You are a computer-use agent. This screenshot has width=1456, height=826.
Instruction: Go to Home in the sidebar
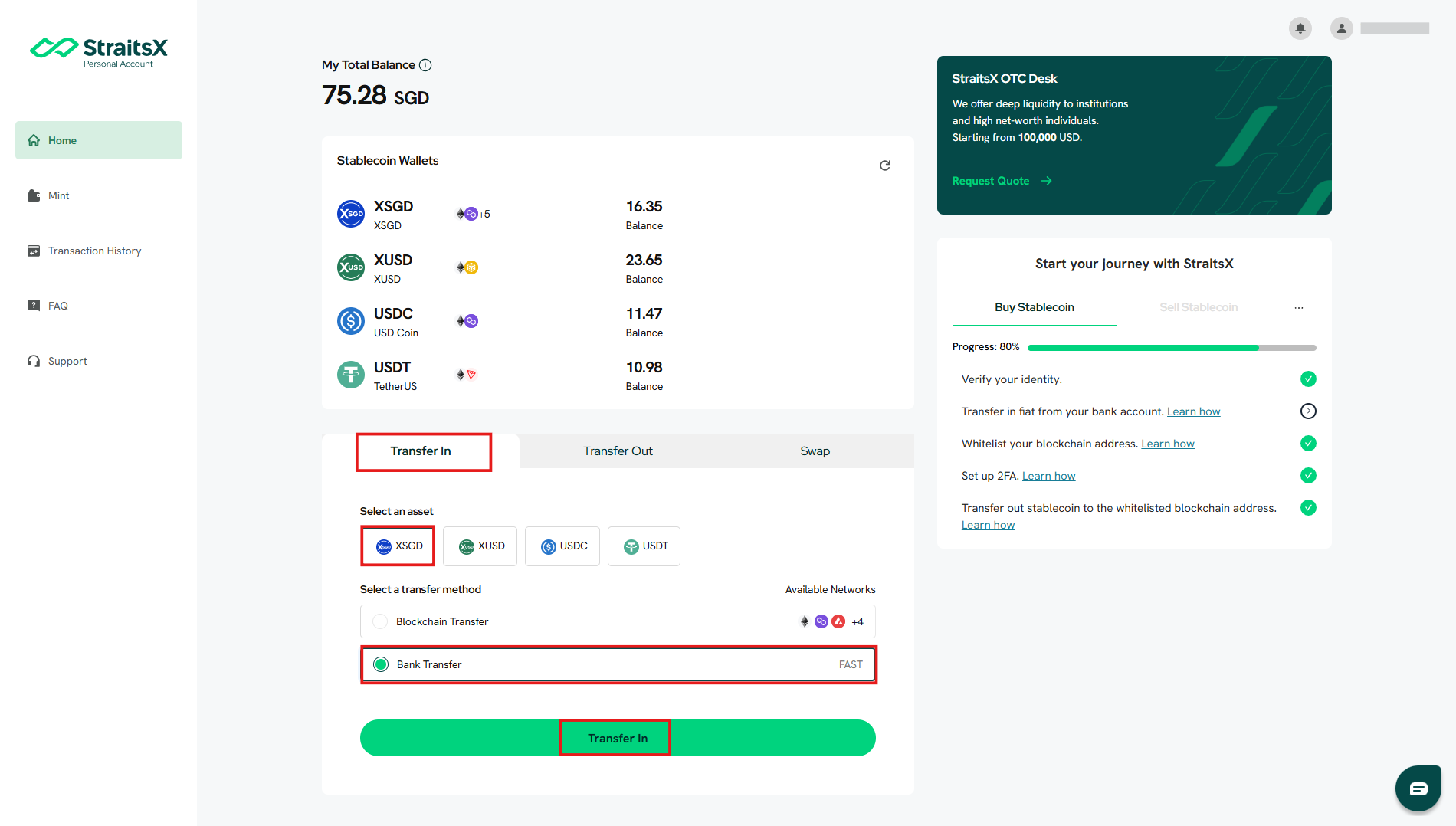pyautogui.click(x=99, y=140)
